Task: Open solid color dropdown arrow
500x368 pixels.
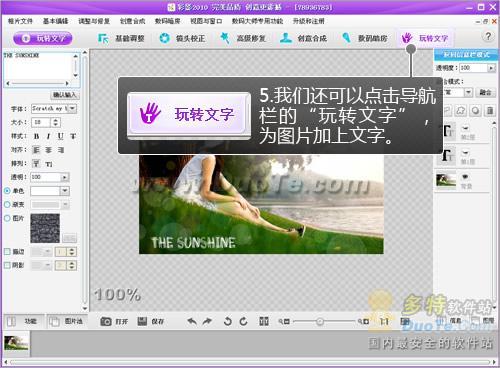Action: [65, 191]
